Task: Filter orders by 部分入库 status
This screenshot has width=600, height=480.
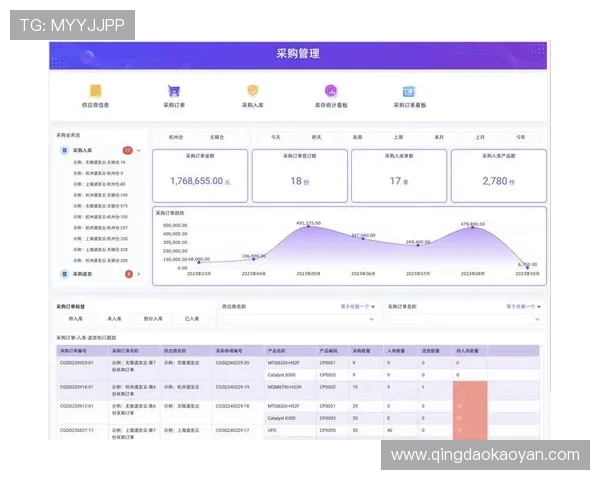Action: coord(153,318)
